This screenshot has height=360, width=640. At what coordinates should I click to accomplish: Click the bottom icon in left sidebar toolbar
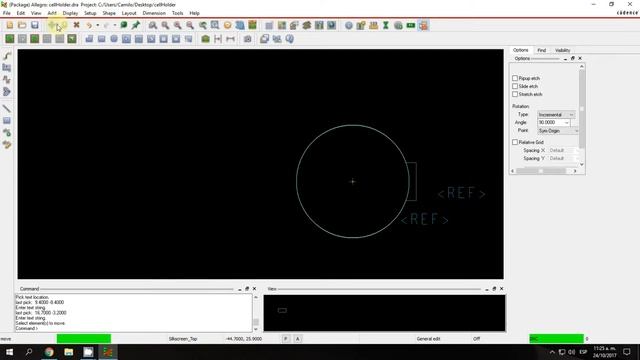coord(7,145)
